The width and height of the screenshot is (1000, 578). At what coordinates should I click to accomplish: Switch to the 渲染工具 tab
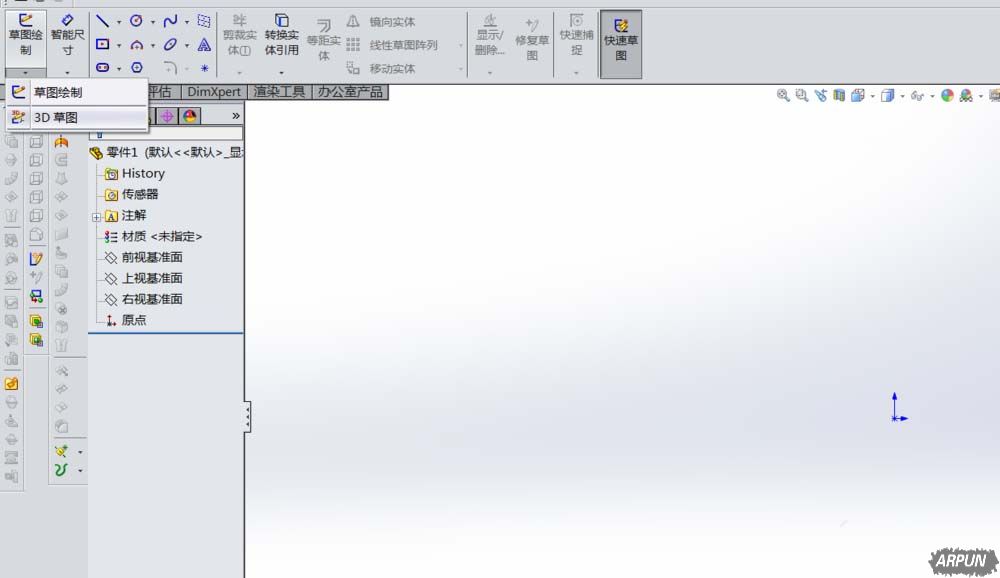(x=279, y=92)
